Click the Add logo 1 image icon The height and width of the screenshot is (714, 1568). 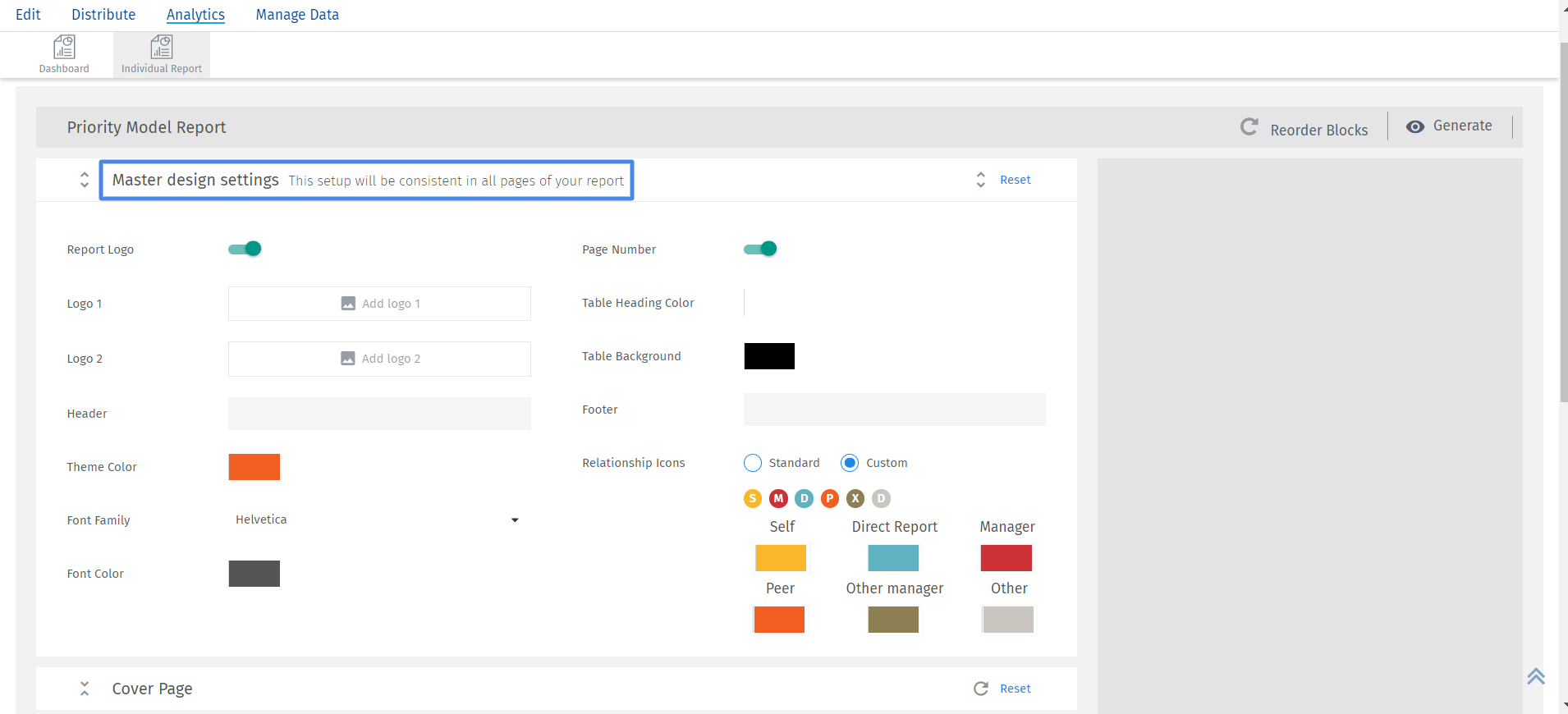[x=348, y=304]
